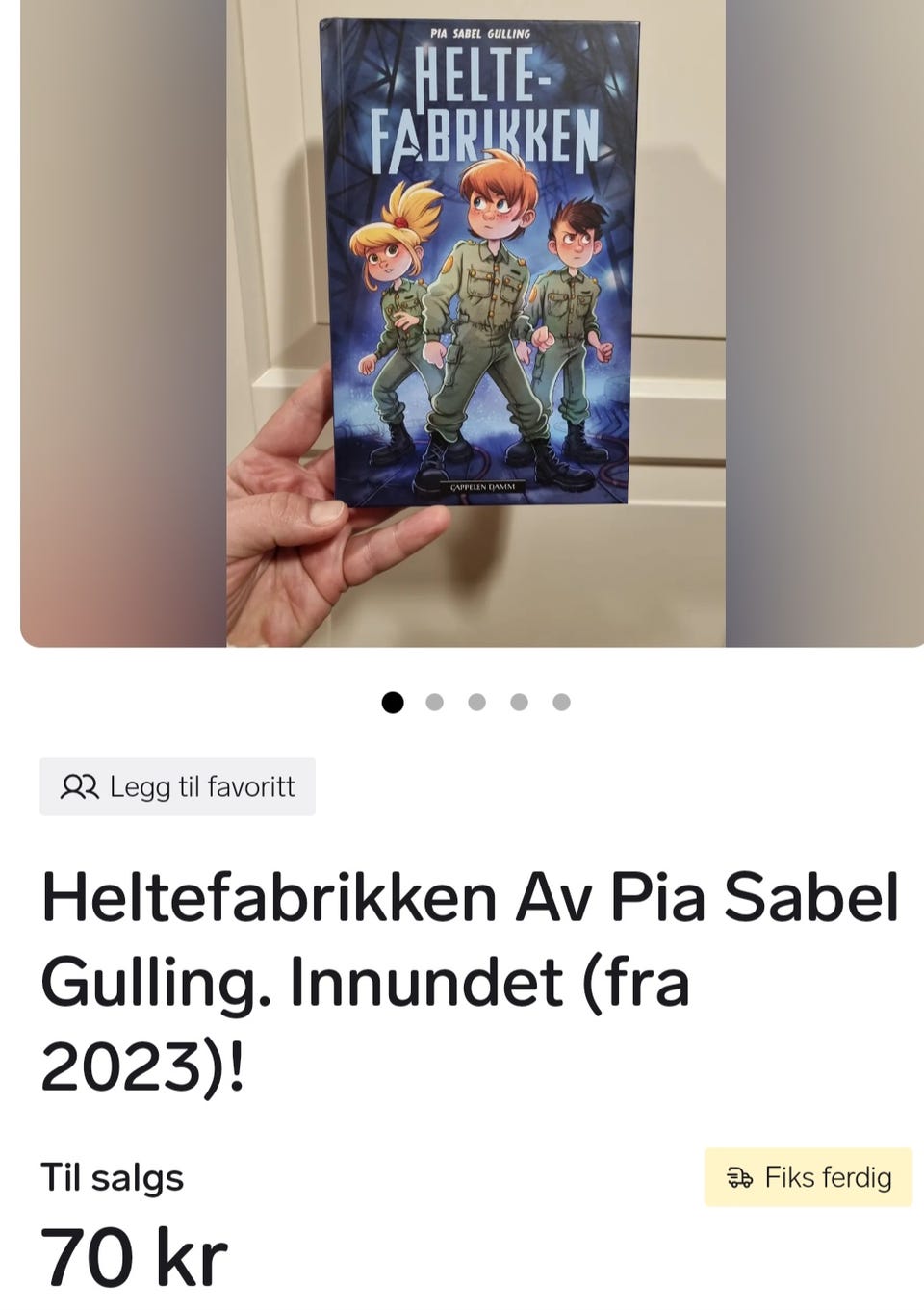
Task: Add listing via Legg til favoritt button
Action: 177,786
